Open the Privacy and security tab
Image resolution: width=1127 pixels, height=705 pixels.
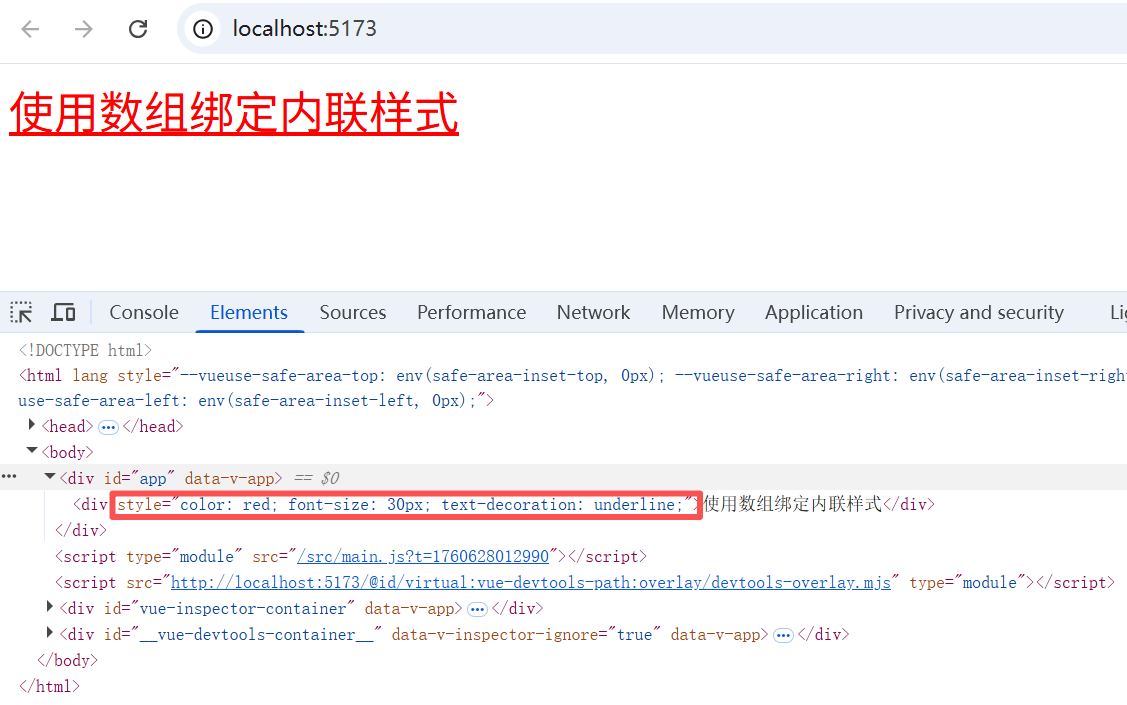pyautogui.click(x=978, y=313)
